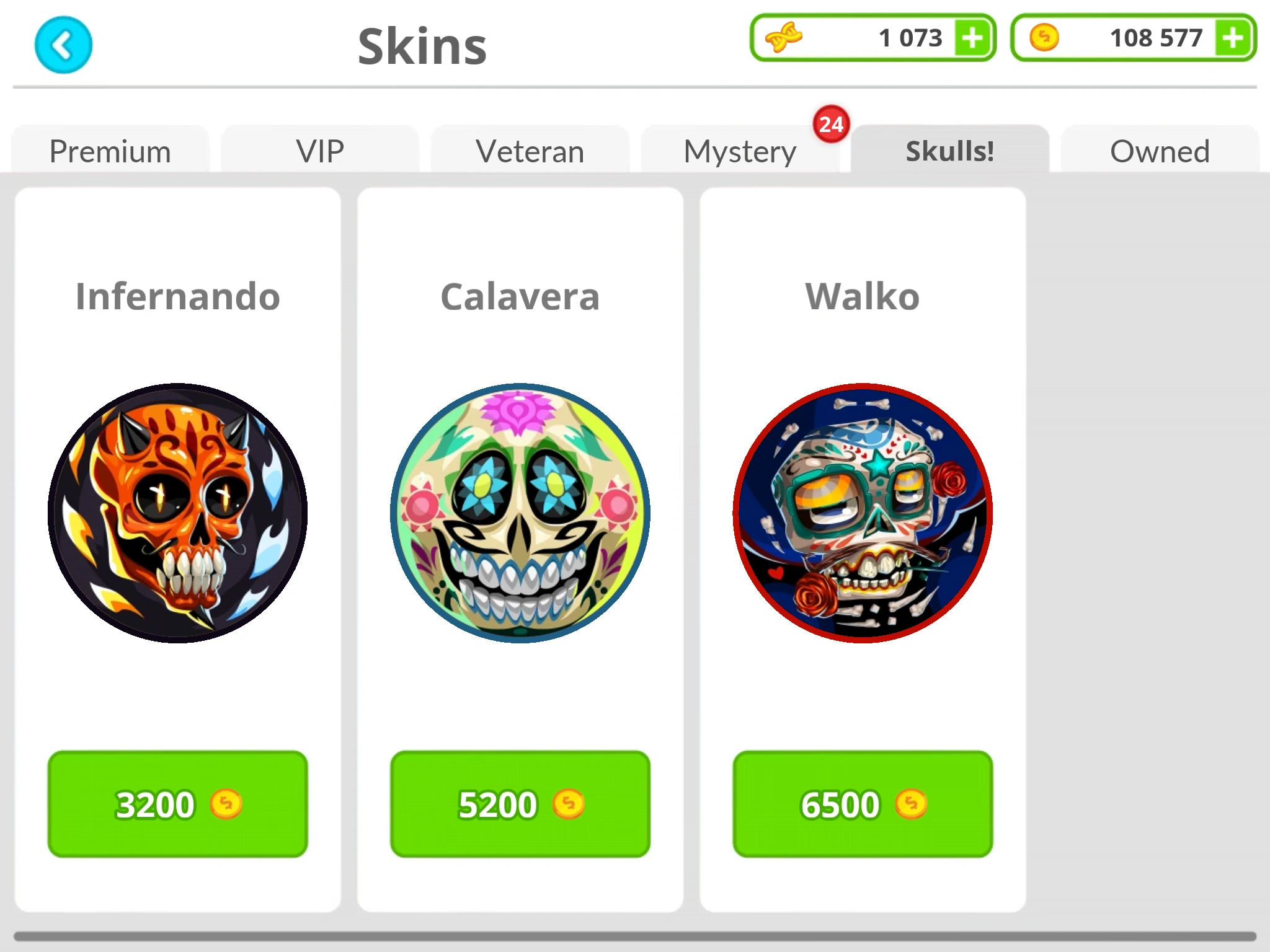1270x952 pixels.
Task: Select the Skulls! tab
Action: 950,150
